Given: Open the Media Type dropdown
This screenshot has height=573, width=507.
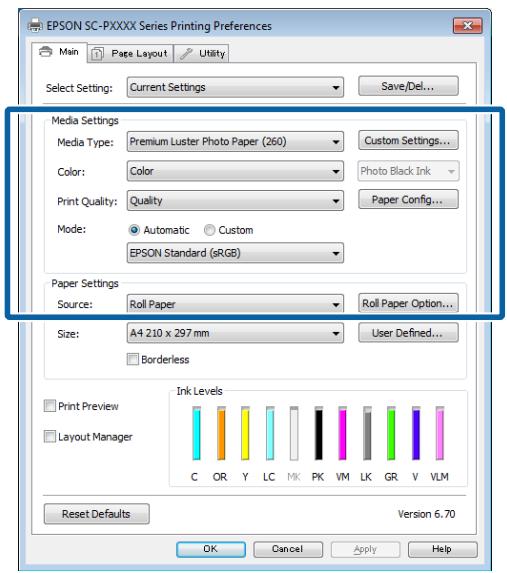Looking at the screenshot, I should tap(235, 141).
